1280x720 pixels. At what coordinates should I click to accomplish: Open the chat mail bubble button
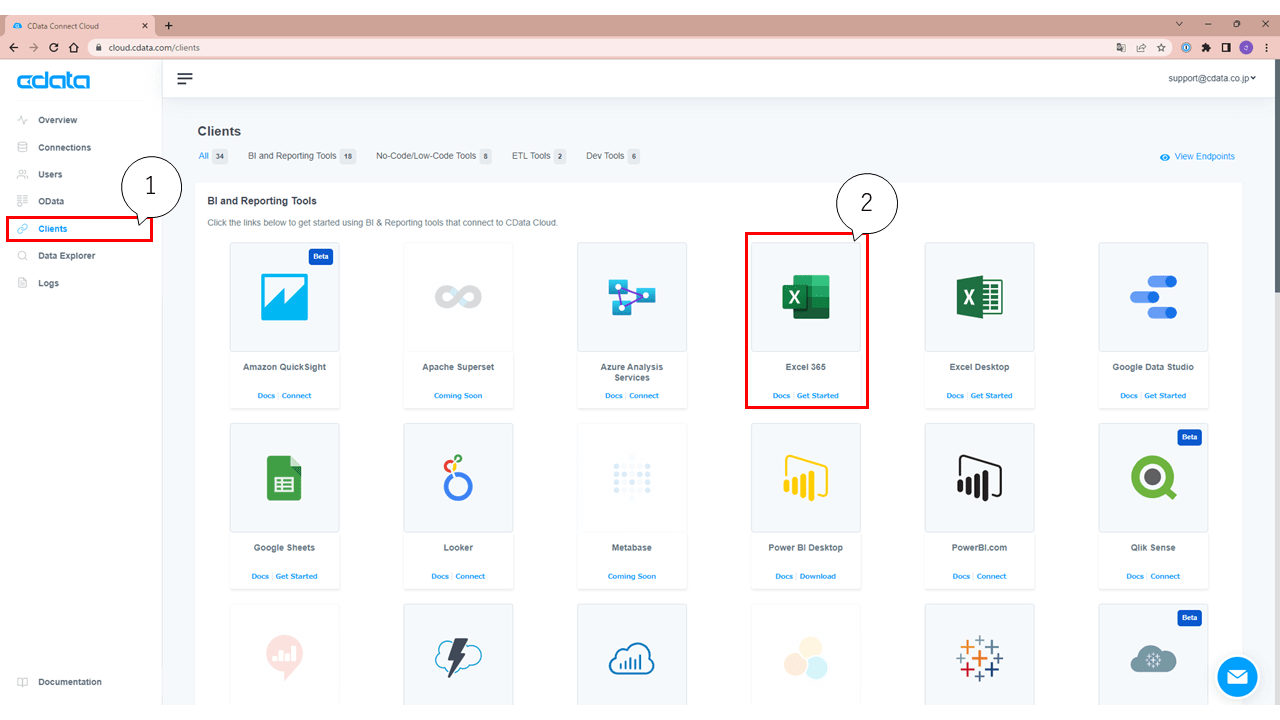tap(1237, 677)
